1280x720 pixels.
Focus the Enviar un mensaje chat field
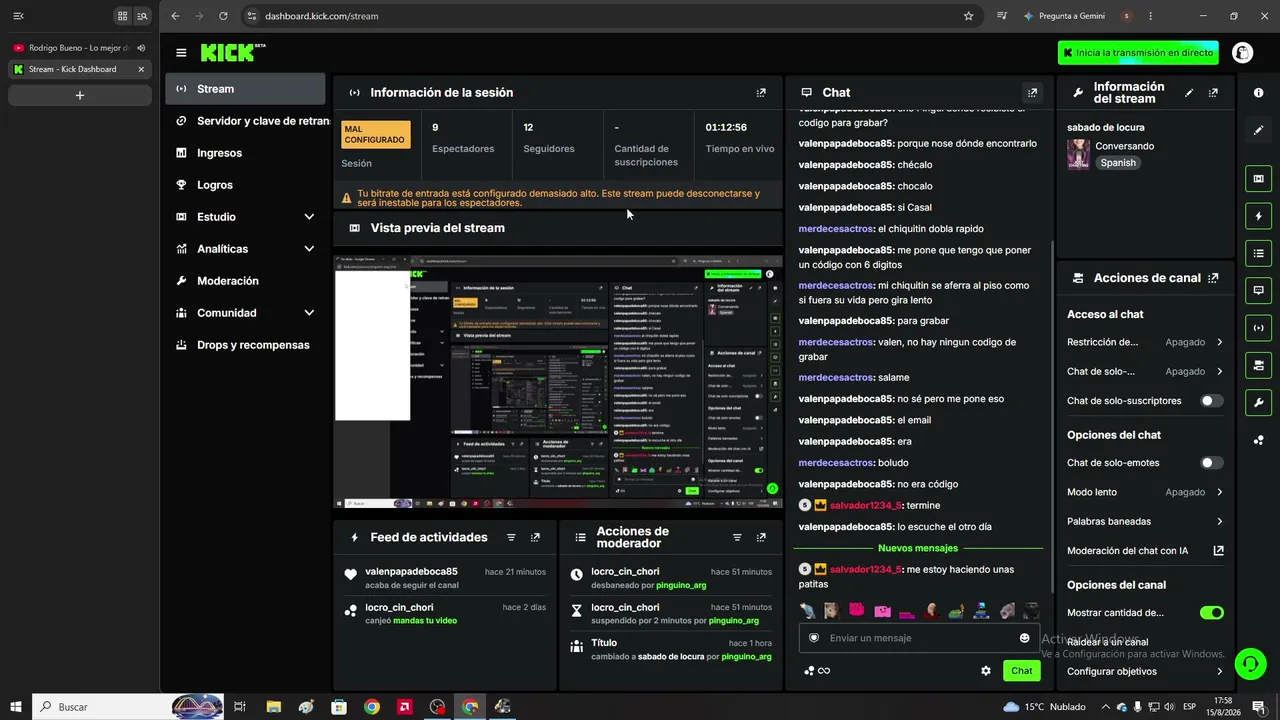(x=918, y=638)
